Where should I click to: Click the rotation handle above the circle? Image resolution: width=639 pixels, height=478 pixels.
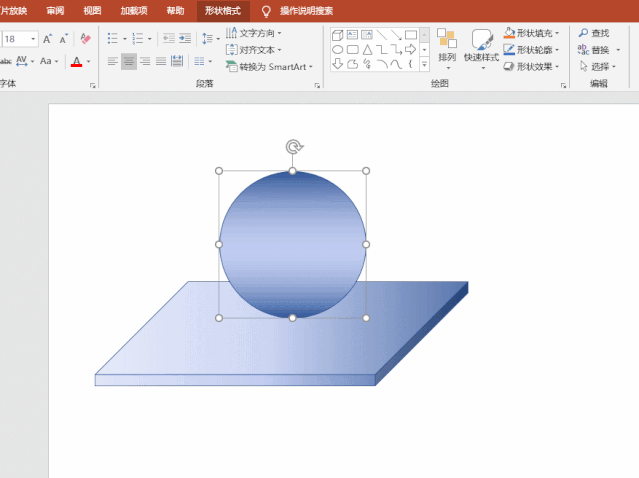[293, 147]
